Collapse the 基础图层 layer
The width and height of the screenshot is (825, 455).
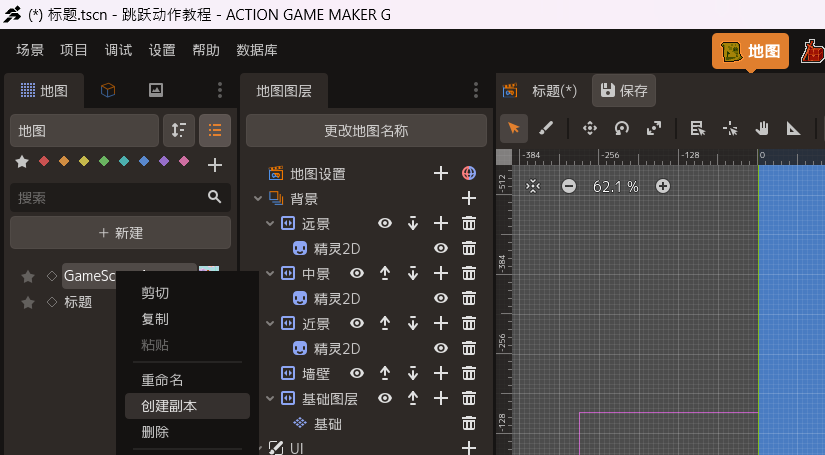tap(270, 398)
